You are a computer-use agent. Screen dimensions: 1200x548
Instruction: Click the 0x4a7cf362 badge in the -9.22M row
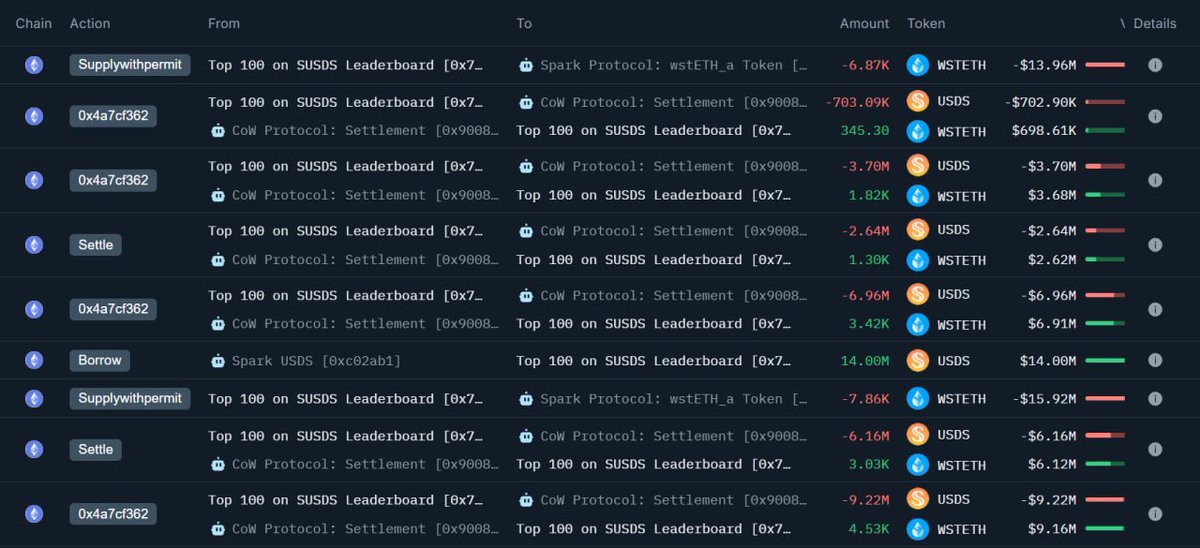coord(113,514)
